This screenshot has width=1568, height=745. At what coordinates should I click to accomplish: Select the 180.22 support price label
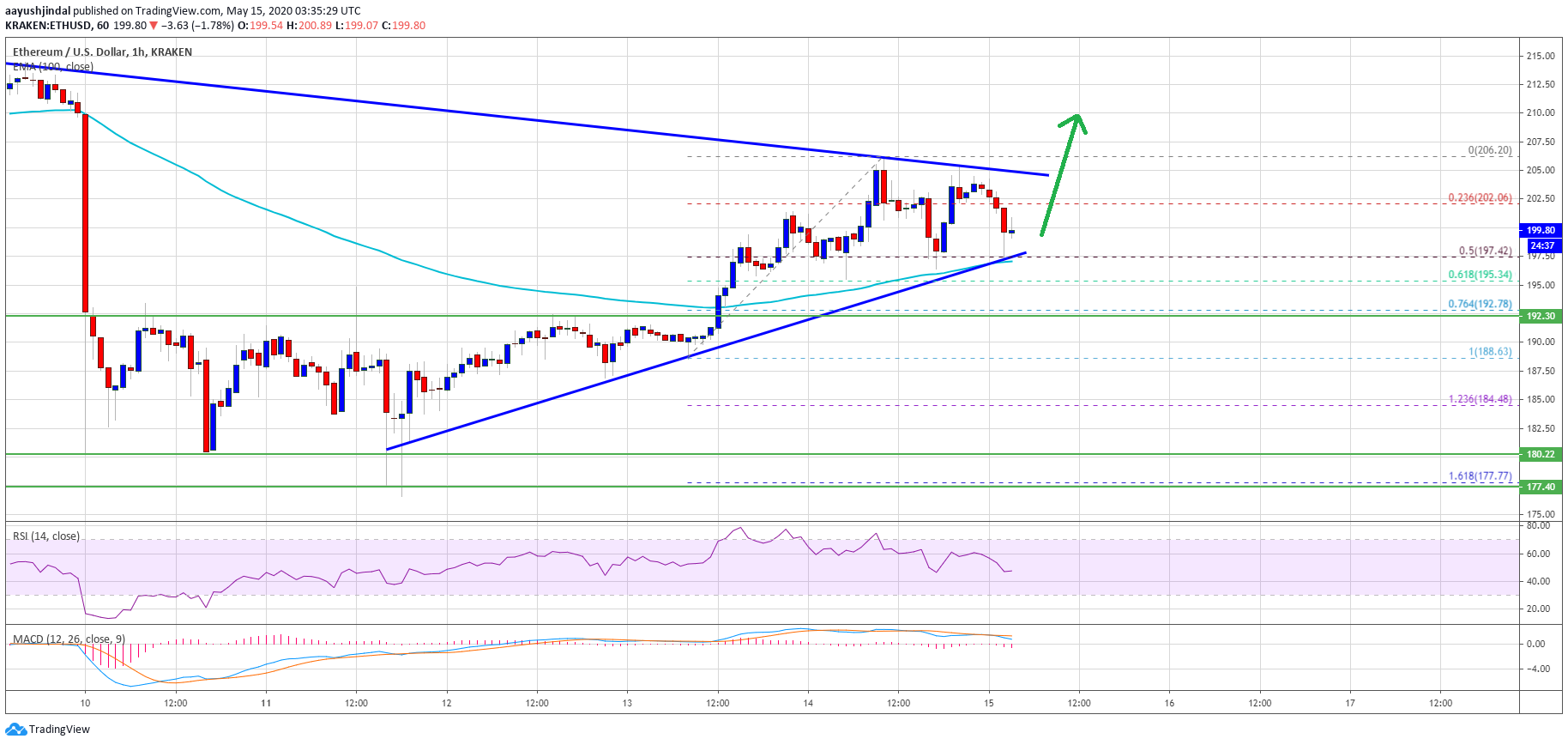[x=1541, y=454]
